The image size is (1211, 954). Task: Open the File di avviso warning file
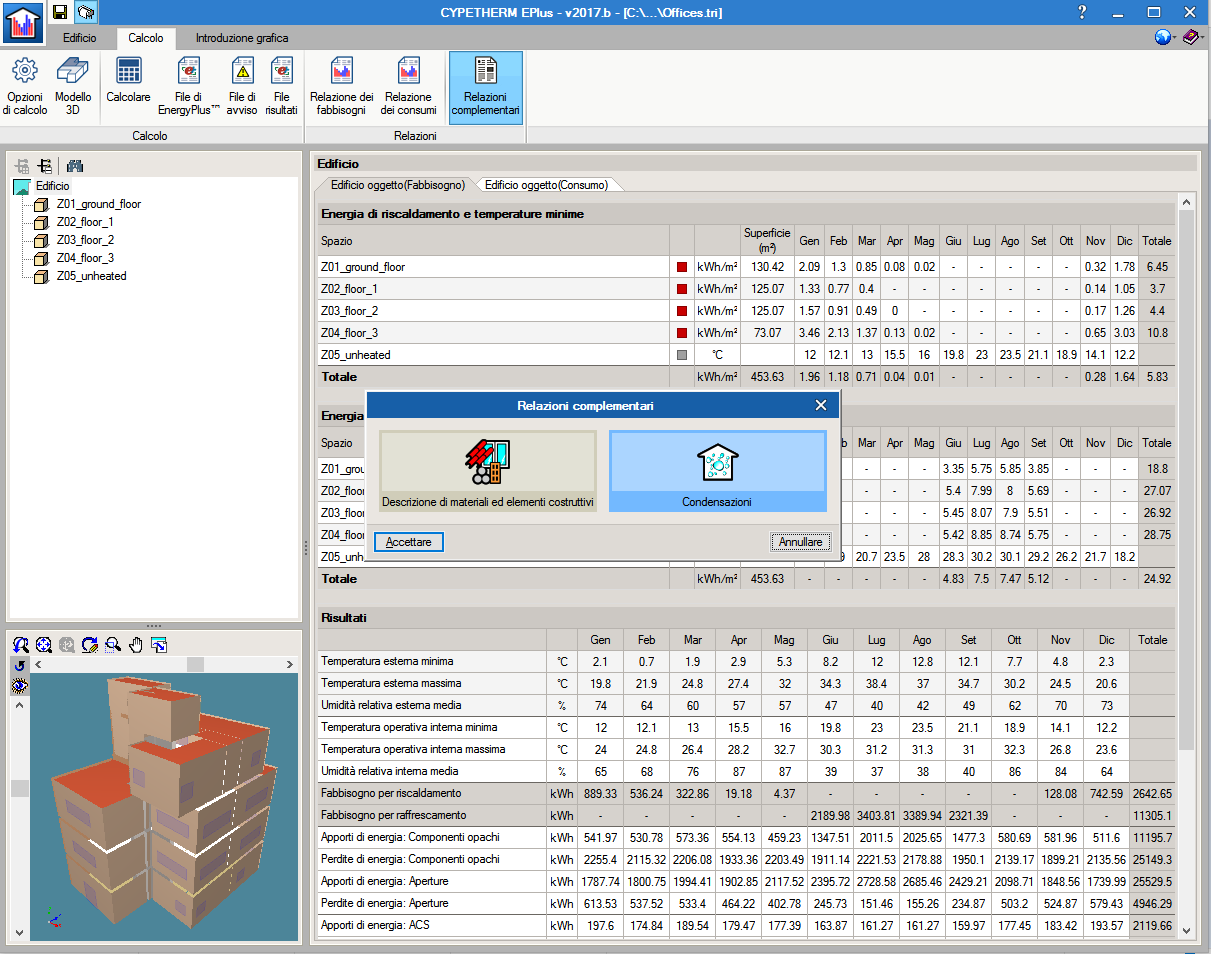pyautogui.click(x=242, y=88)
